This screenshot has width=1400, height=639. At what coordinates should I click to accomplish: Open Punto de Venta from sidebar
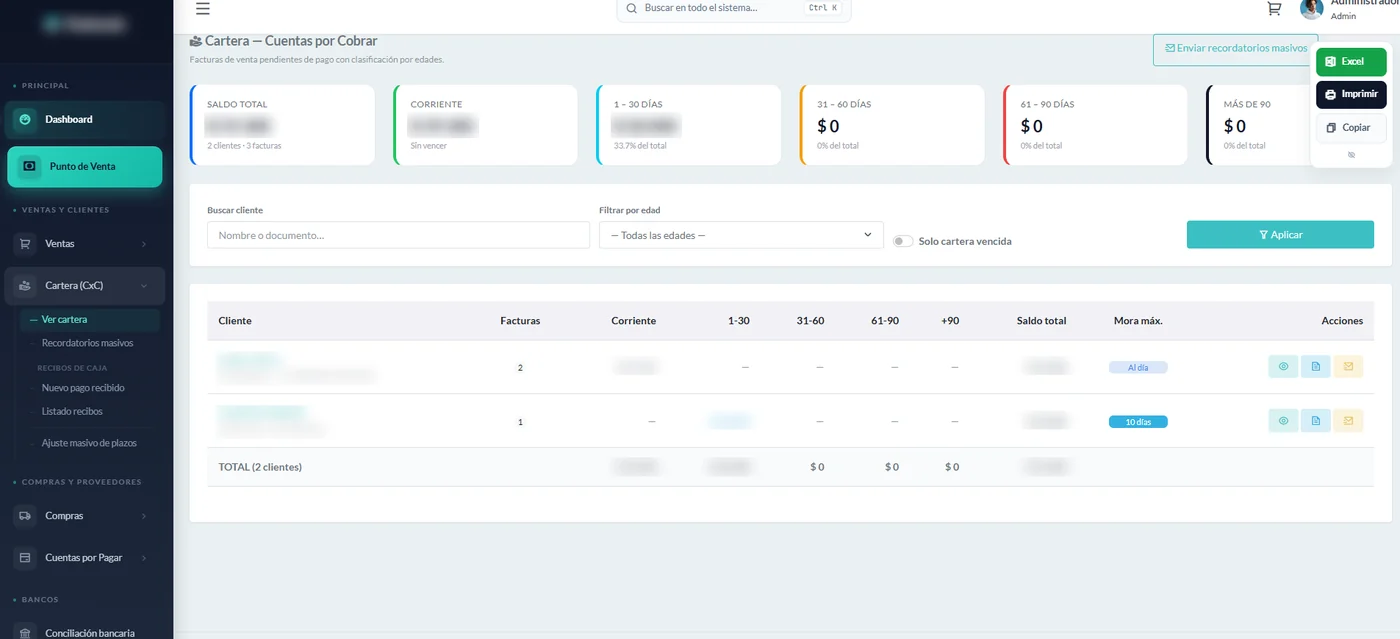click(85, 167)
